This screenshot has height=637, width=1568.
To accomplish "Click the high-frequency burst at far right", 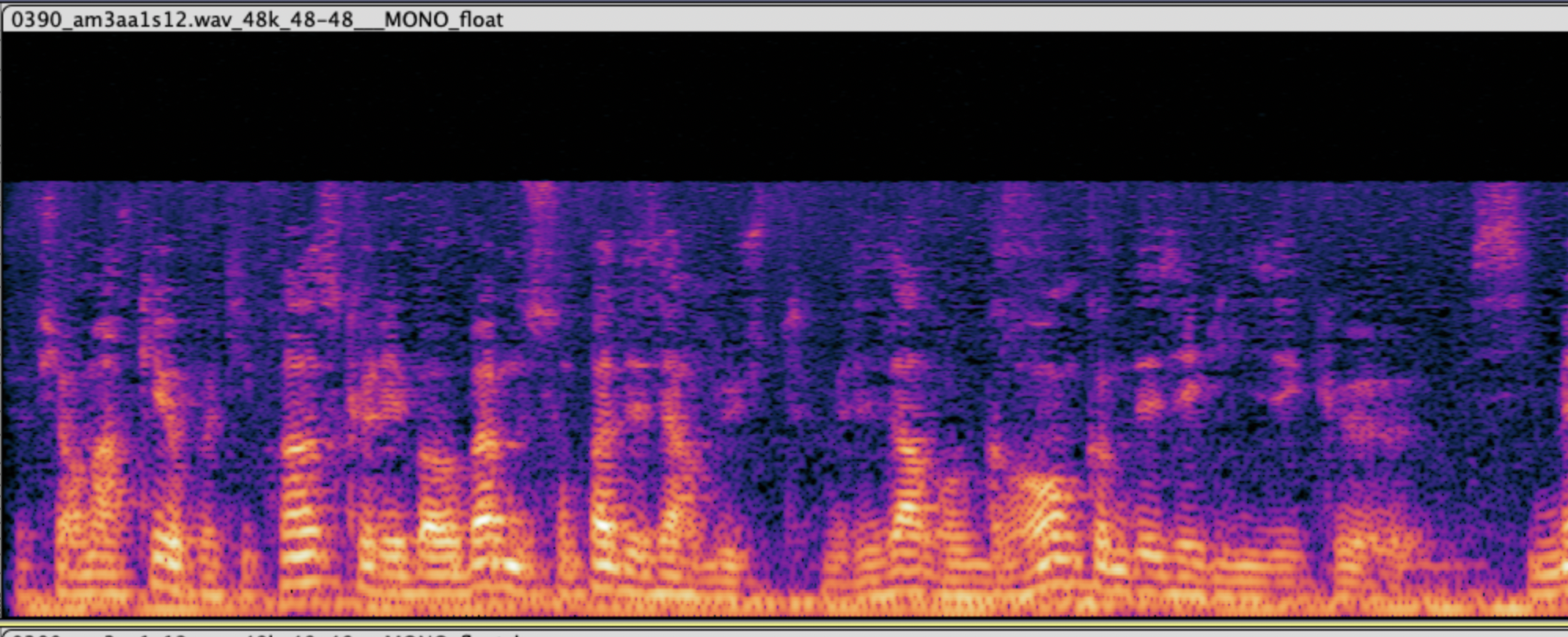I will (x=1498, y=236).
